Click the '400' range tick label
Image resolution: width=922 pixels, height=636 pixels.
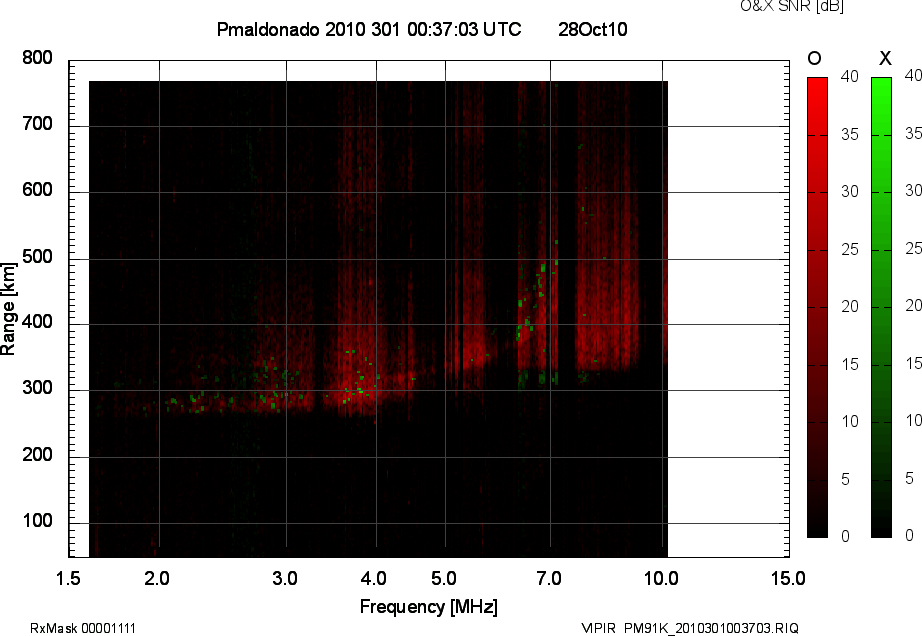[x=37, y=322]
